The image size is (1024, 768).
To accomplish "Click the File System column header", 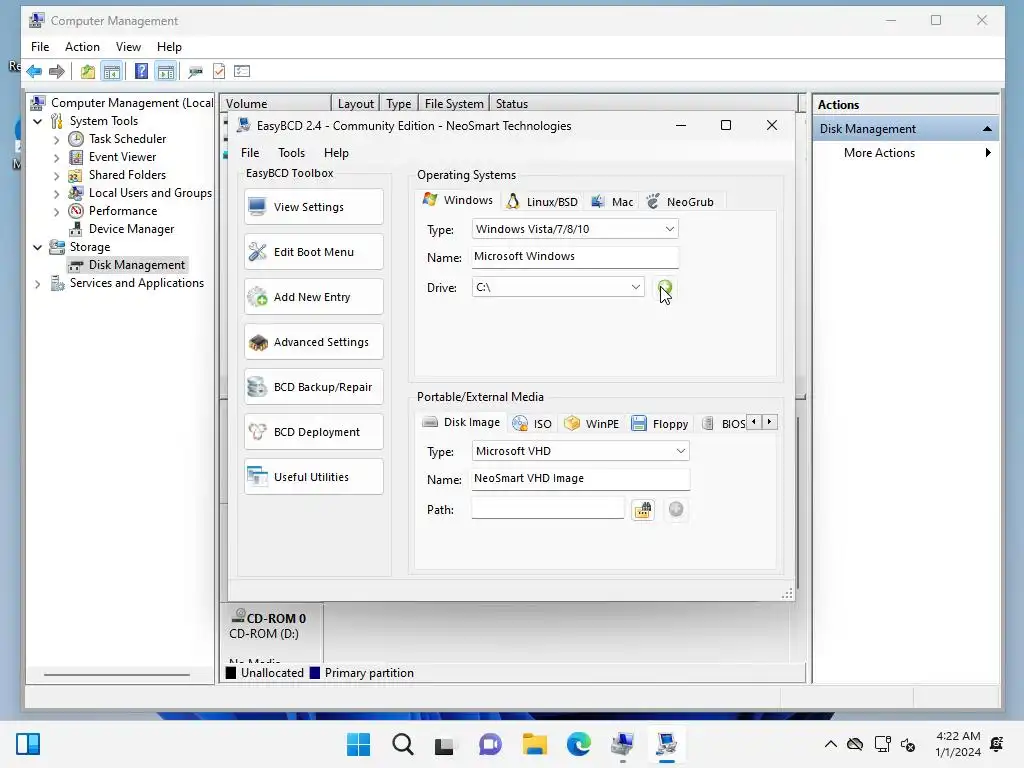I will [x=454, y=104].
